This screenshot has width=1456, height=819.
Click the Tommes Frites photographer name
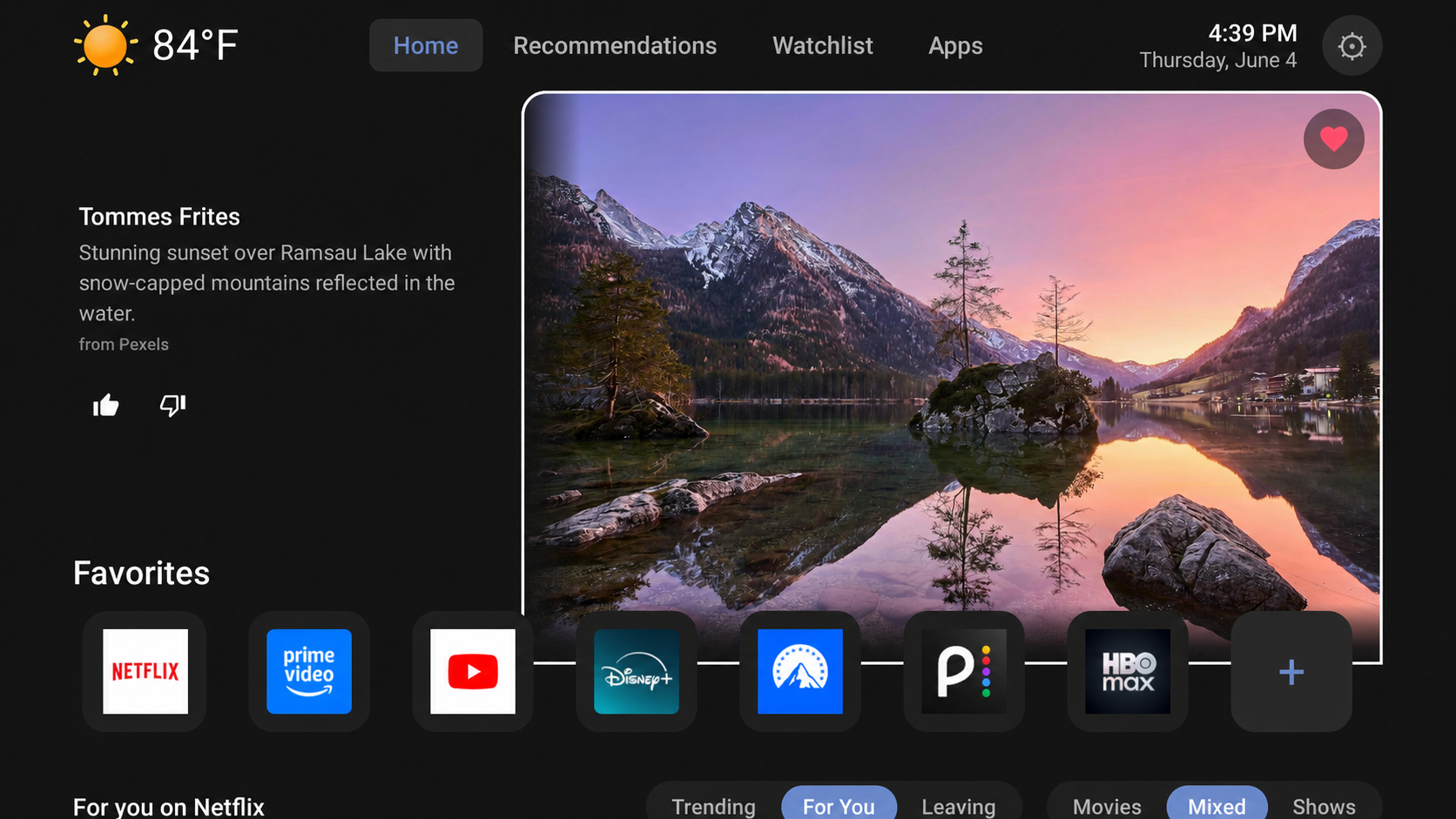click(159, 217)
